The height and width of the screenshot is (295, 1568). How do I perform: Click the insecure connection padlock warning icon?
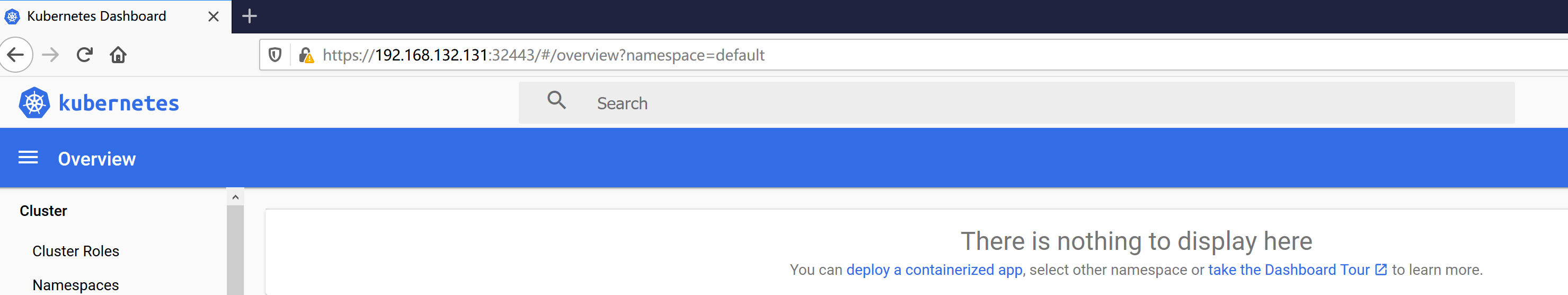(306, 56)
